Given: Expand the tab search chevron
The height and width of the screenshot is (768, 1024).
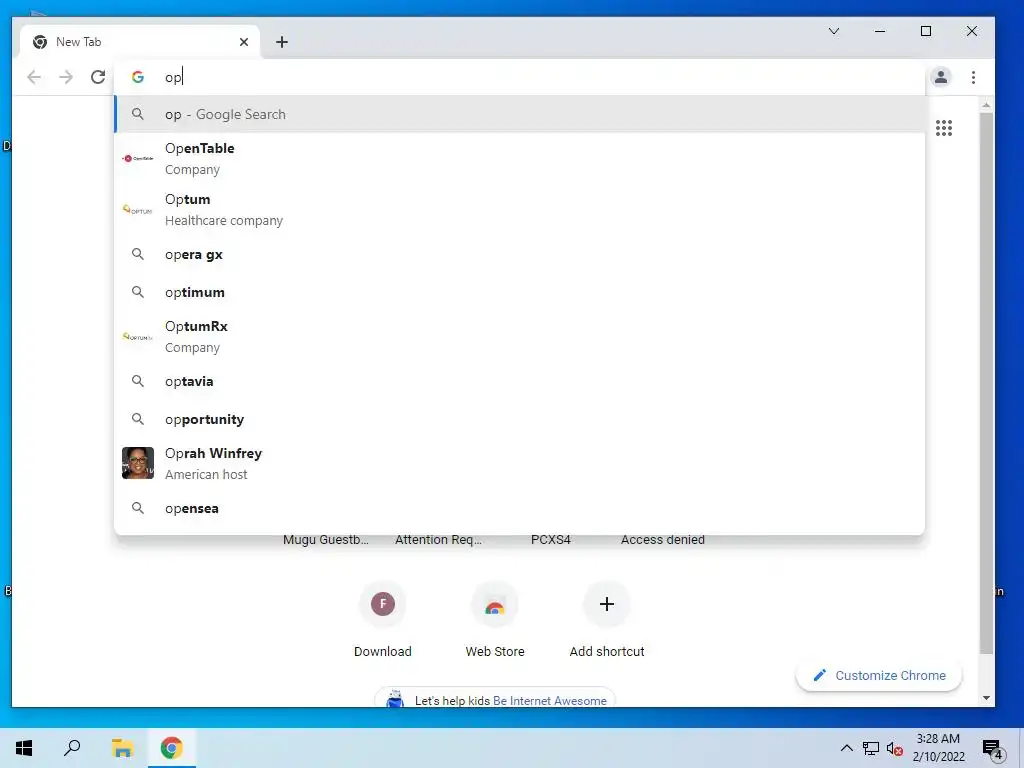Looking at the screenshot, I should [x=834, y=31].
